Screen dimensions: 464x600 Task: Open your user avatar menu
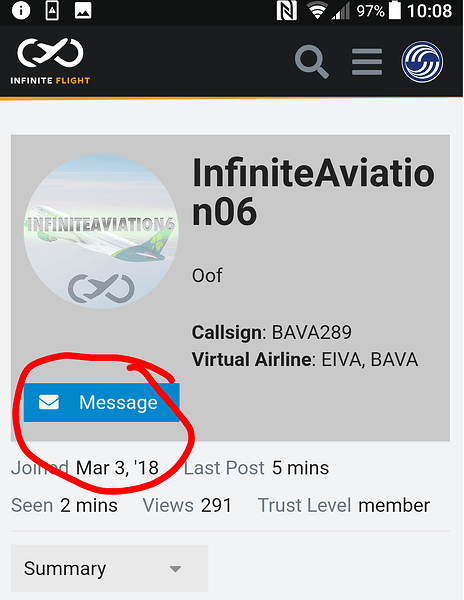(422, 62)
